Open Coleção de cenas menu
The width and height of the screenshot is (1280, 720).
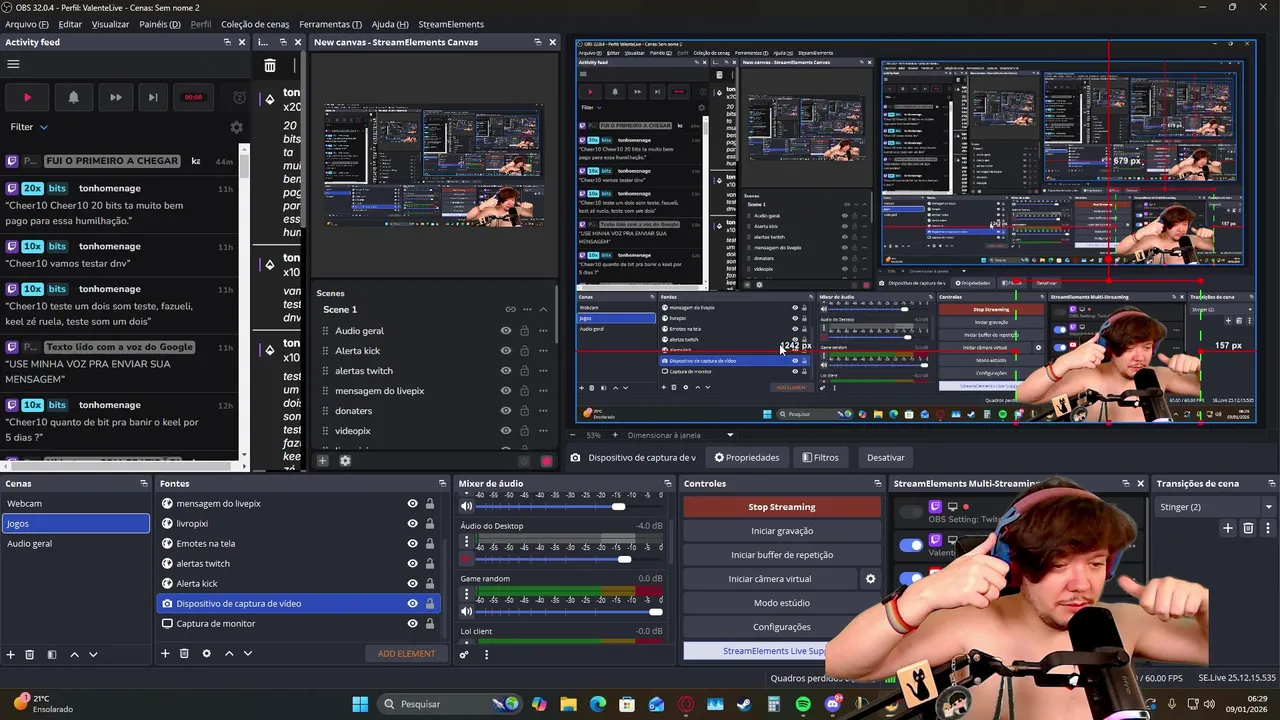pos(255,24)
